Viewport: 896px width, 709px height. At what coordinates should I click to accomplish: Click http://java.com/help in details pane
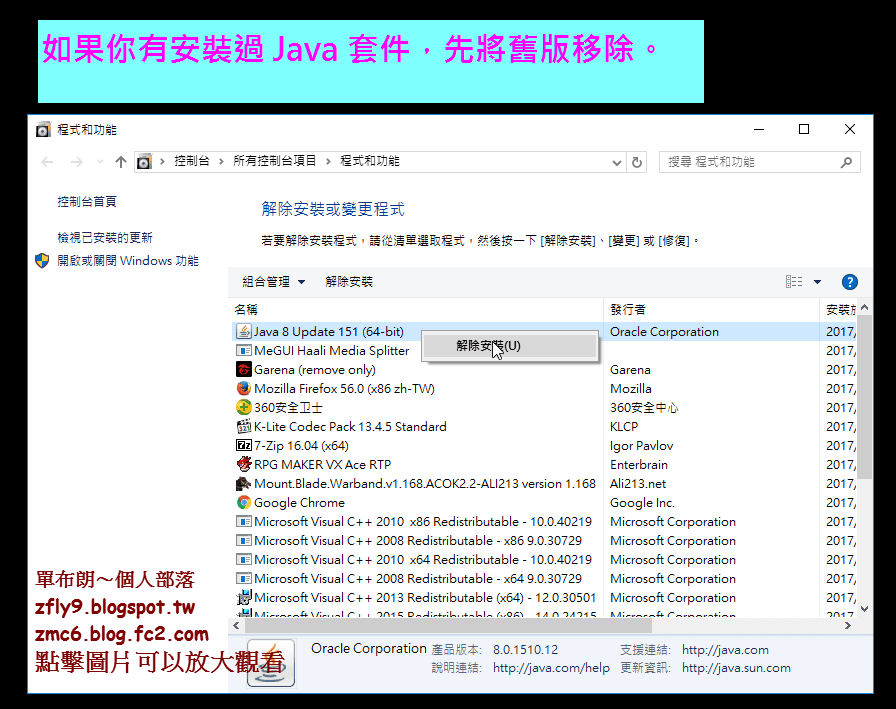tap(551, 668)
